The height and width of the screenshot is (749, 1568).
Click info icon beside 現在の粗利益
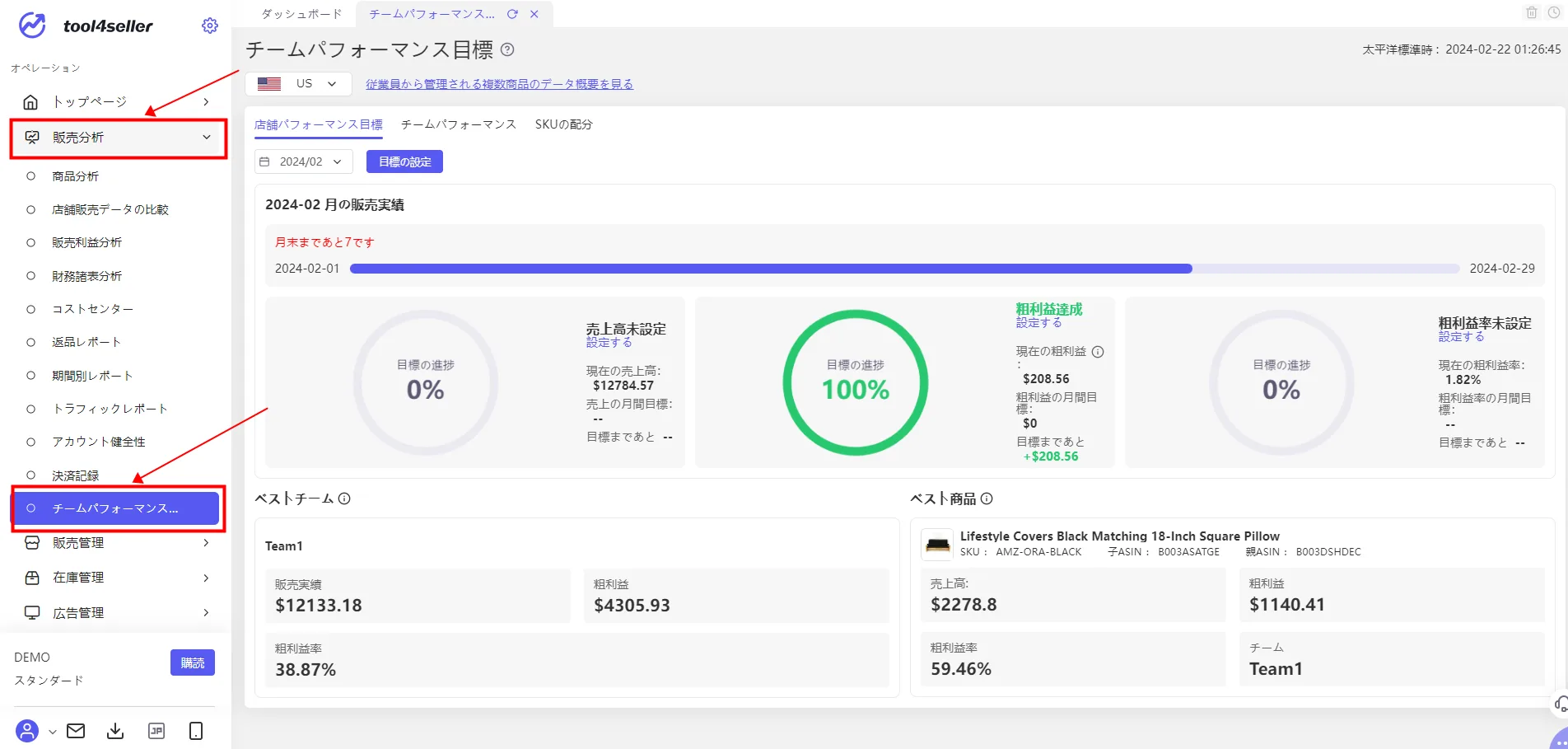point(1098,352)
